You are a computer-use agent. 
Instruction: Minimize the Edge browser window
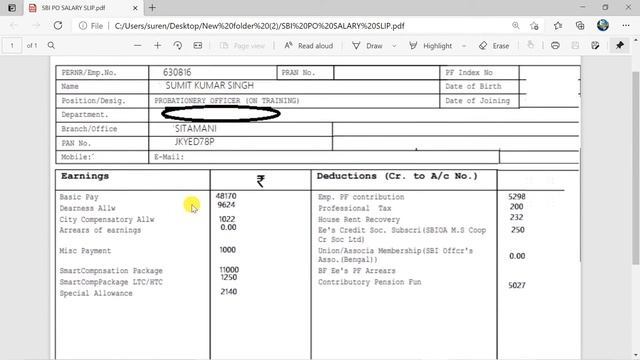pos(582,7)
